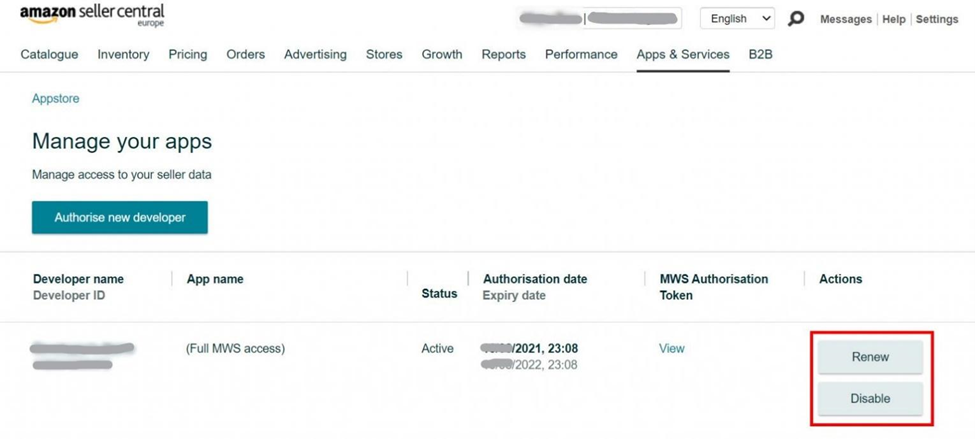Viewport: 975px width, 439px height.
Task: Click Manage access to your seller data text
Action: [x=122, y=175]
